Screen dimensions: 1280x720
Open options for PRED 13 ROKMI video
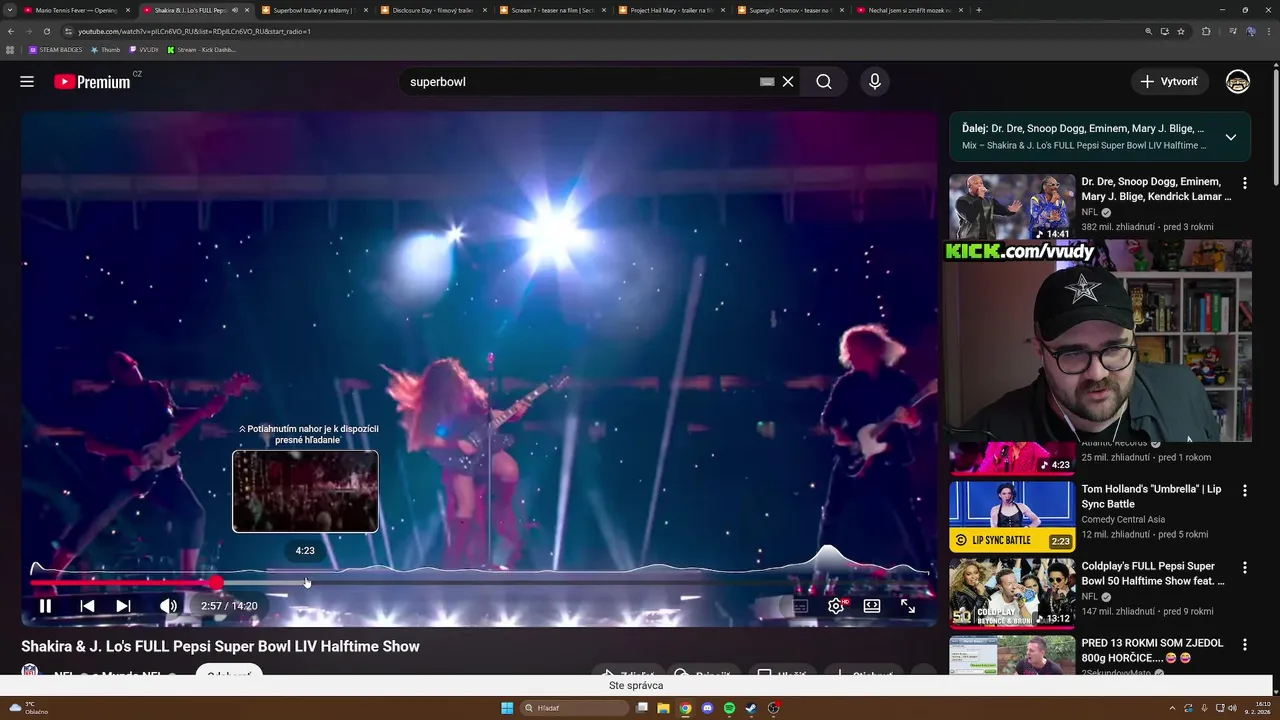click(1245, 645)
